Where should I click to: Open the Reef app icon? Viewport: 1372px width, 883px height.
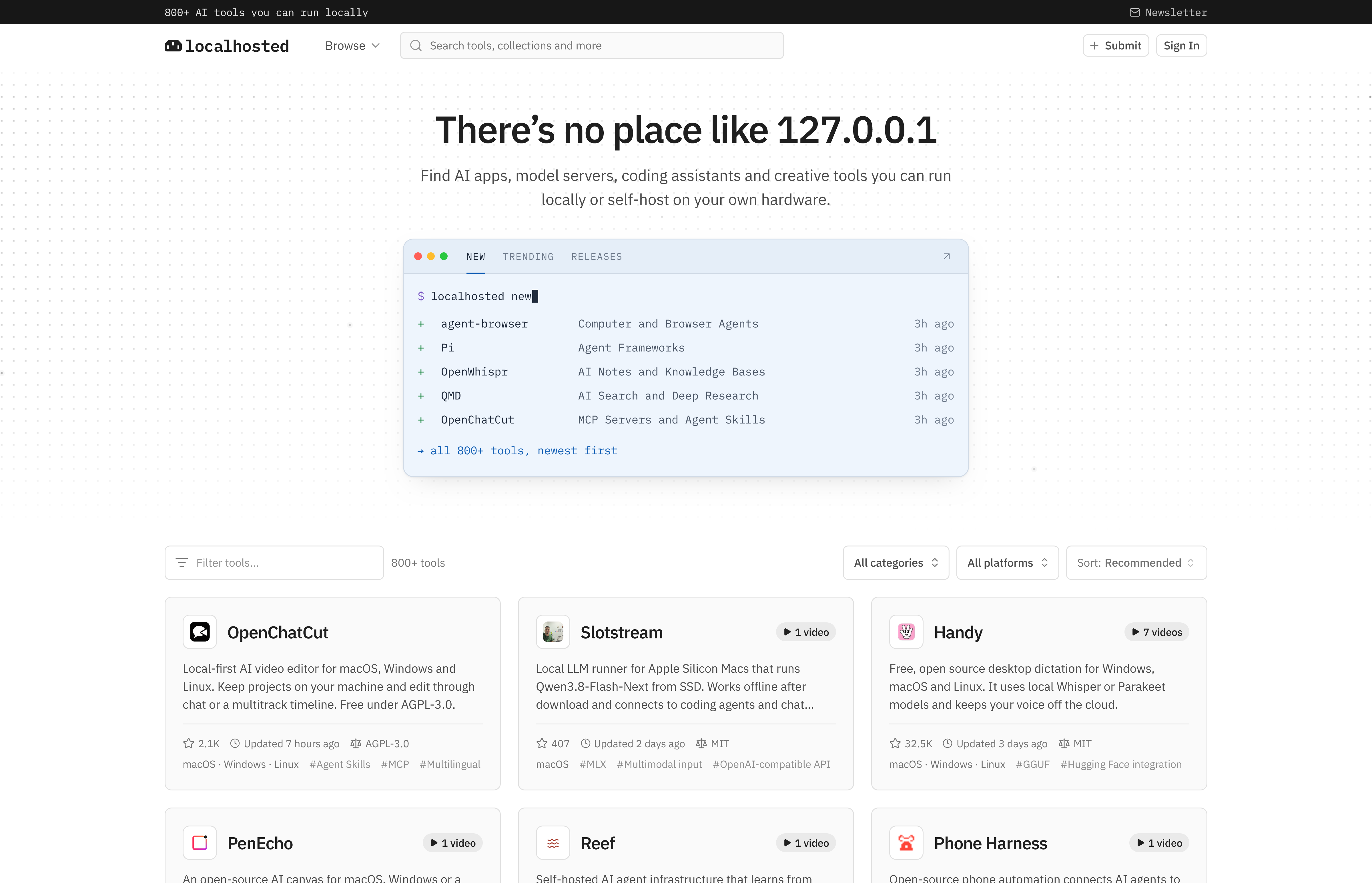pyautogui.click(x=553, y=843)
